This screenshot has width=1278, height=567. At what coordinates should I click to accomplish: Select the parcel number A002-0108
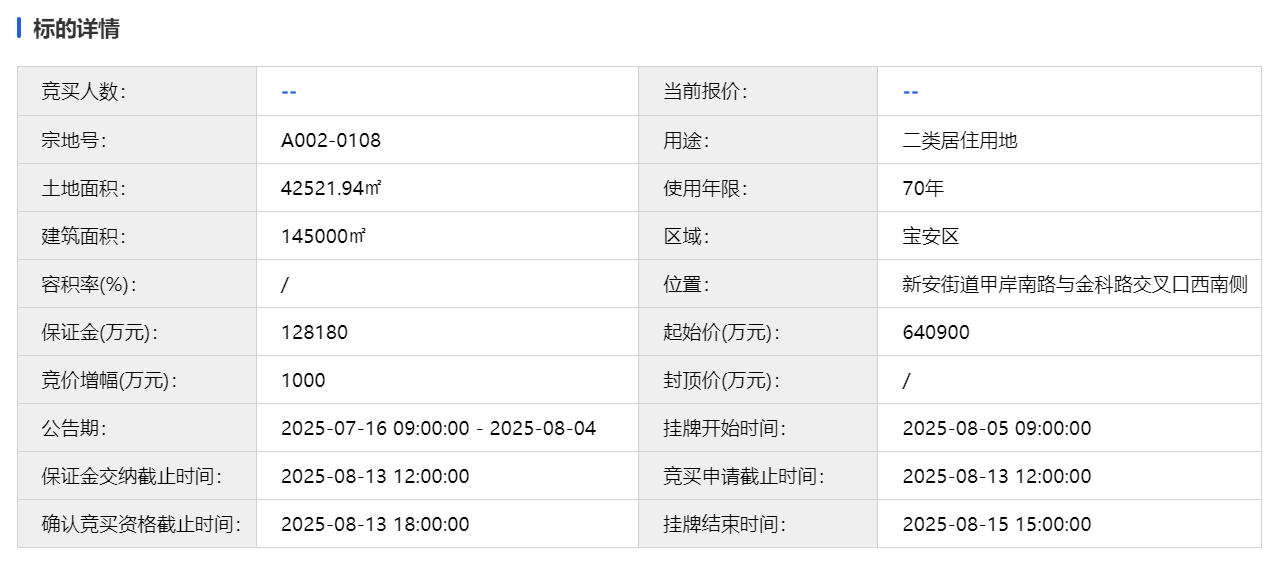click(331, 140)
